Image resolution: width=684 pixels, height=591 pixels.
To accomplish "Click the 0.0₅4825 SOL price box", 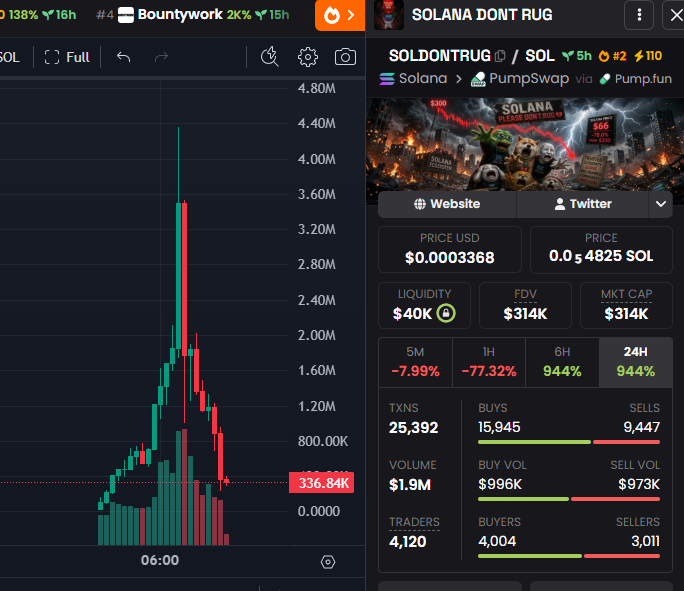I will click(x=601, y=249).
